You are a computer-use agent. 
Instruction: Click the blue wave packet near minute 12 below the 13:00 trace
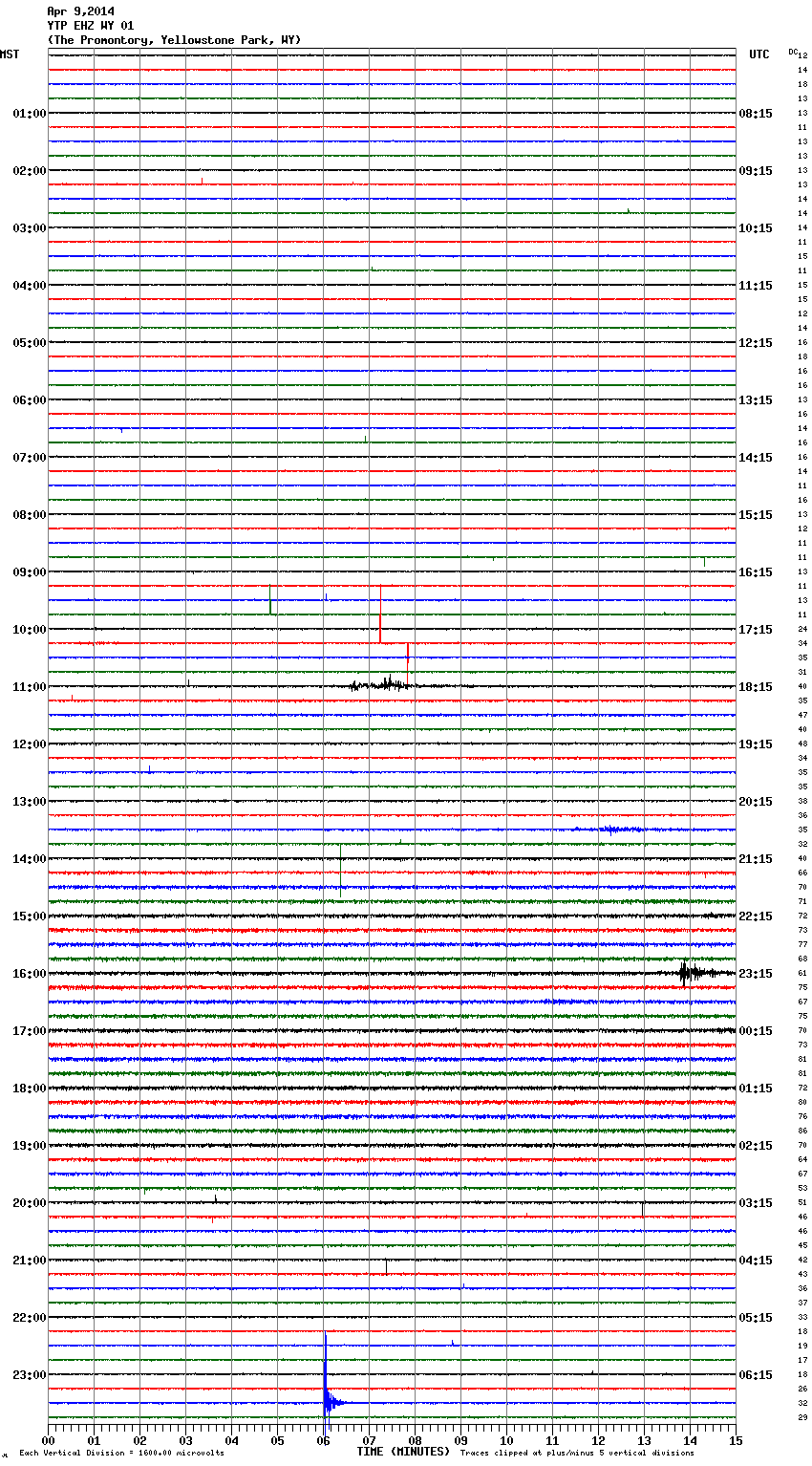point(611,830)
